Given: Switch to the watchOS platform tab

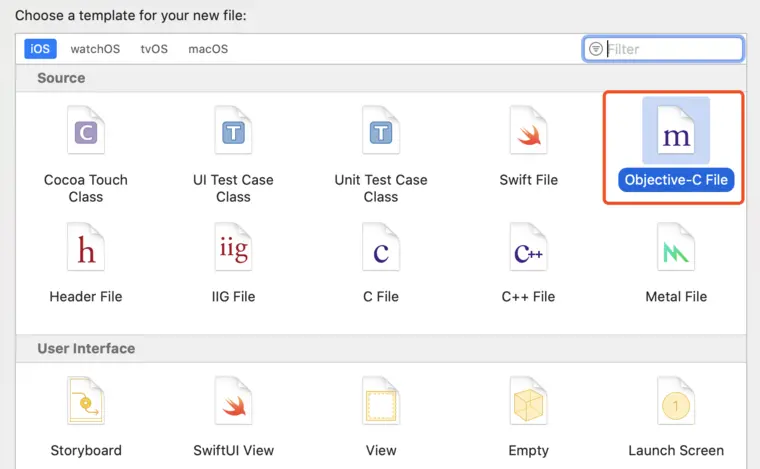Looking at the screenshot, I should (95, 49).
